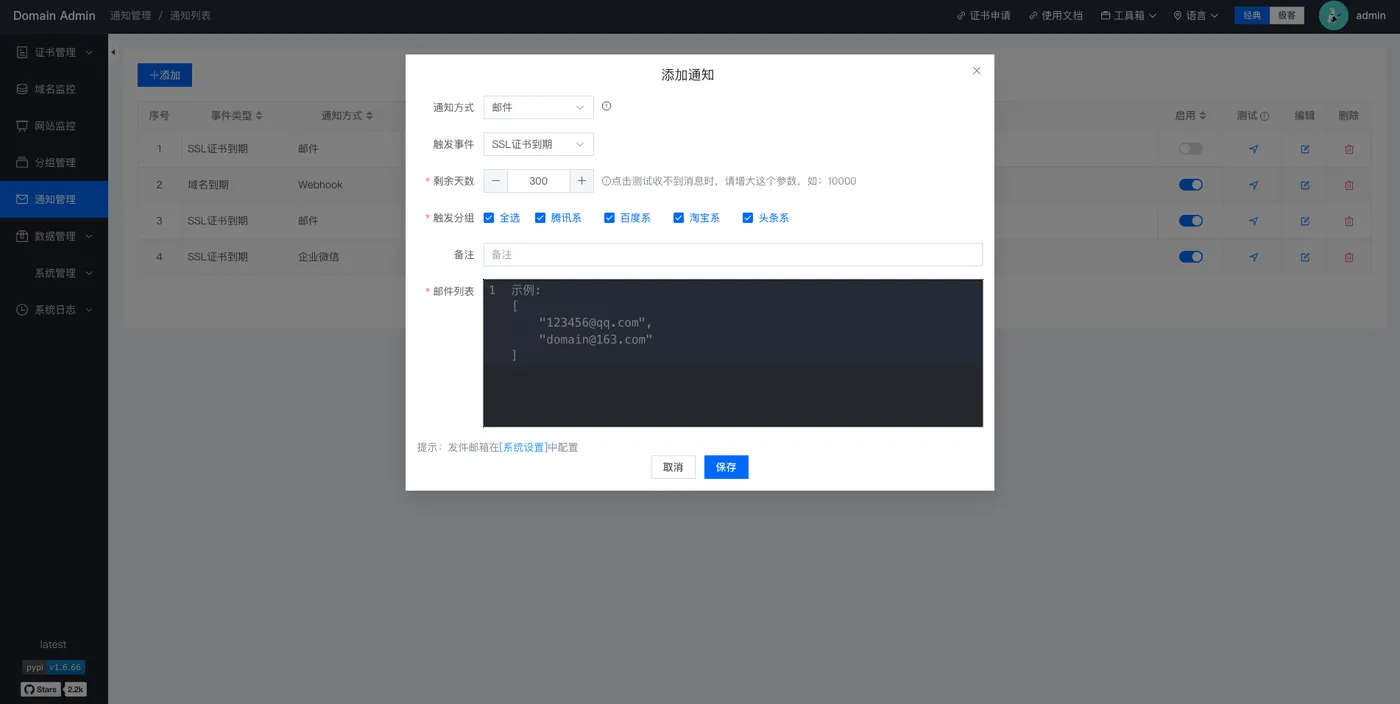Toggle the enable switch for row 1
This screenshot has height=704, width=1400.
1190,149
